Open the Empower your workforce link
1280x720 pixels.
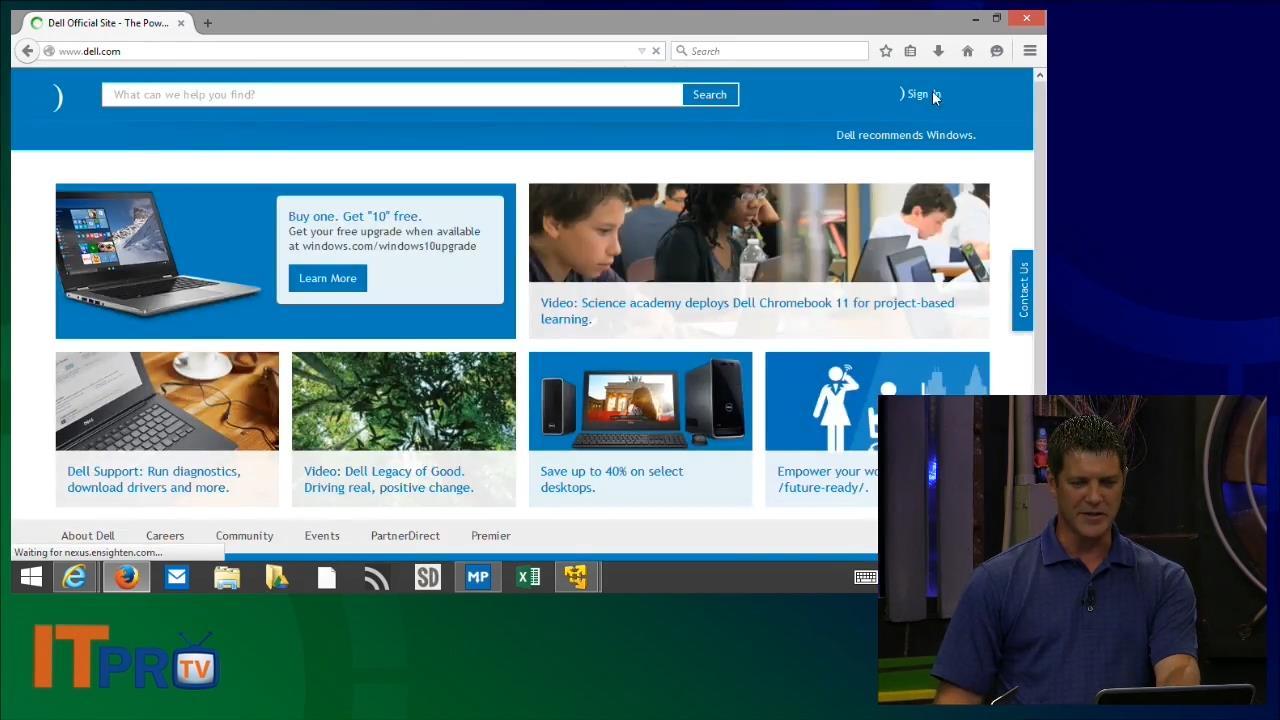827,479
